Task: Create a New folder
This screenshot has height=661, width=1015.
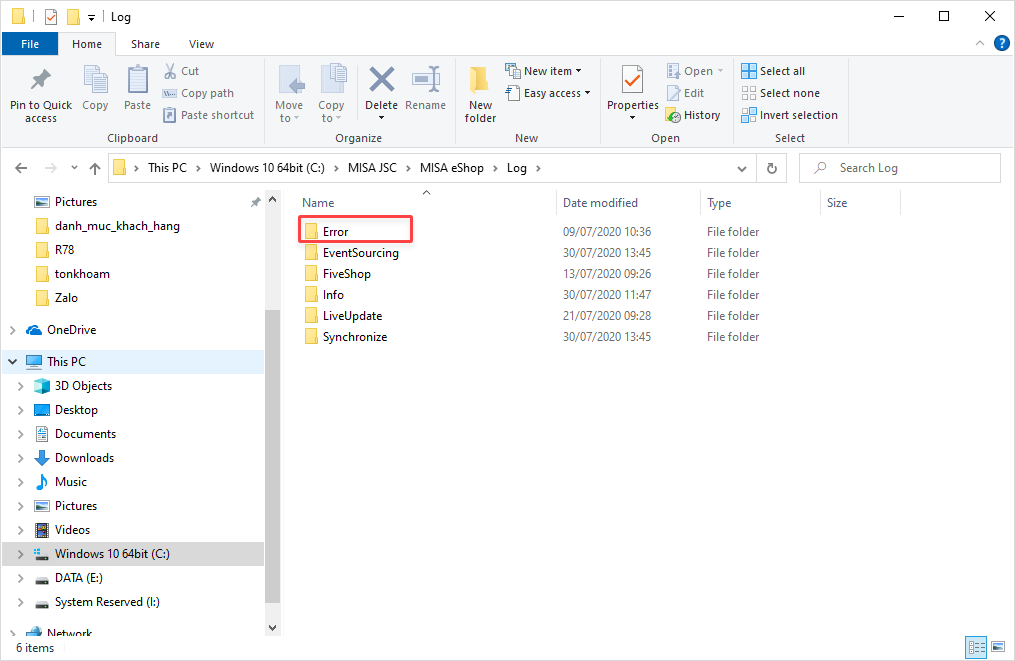Action: 480,95
